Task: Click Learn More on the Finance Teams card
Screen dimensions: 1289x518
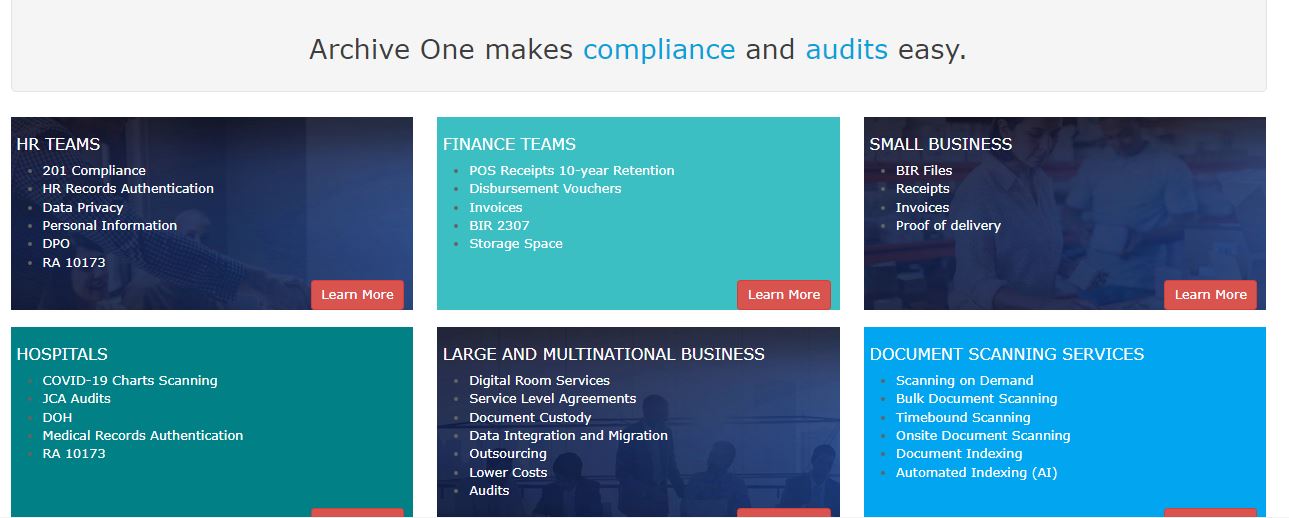Action: [784, 295]
